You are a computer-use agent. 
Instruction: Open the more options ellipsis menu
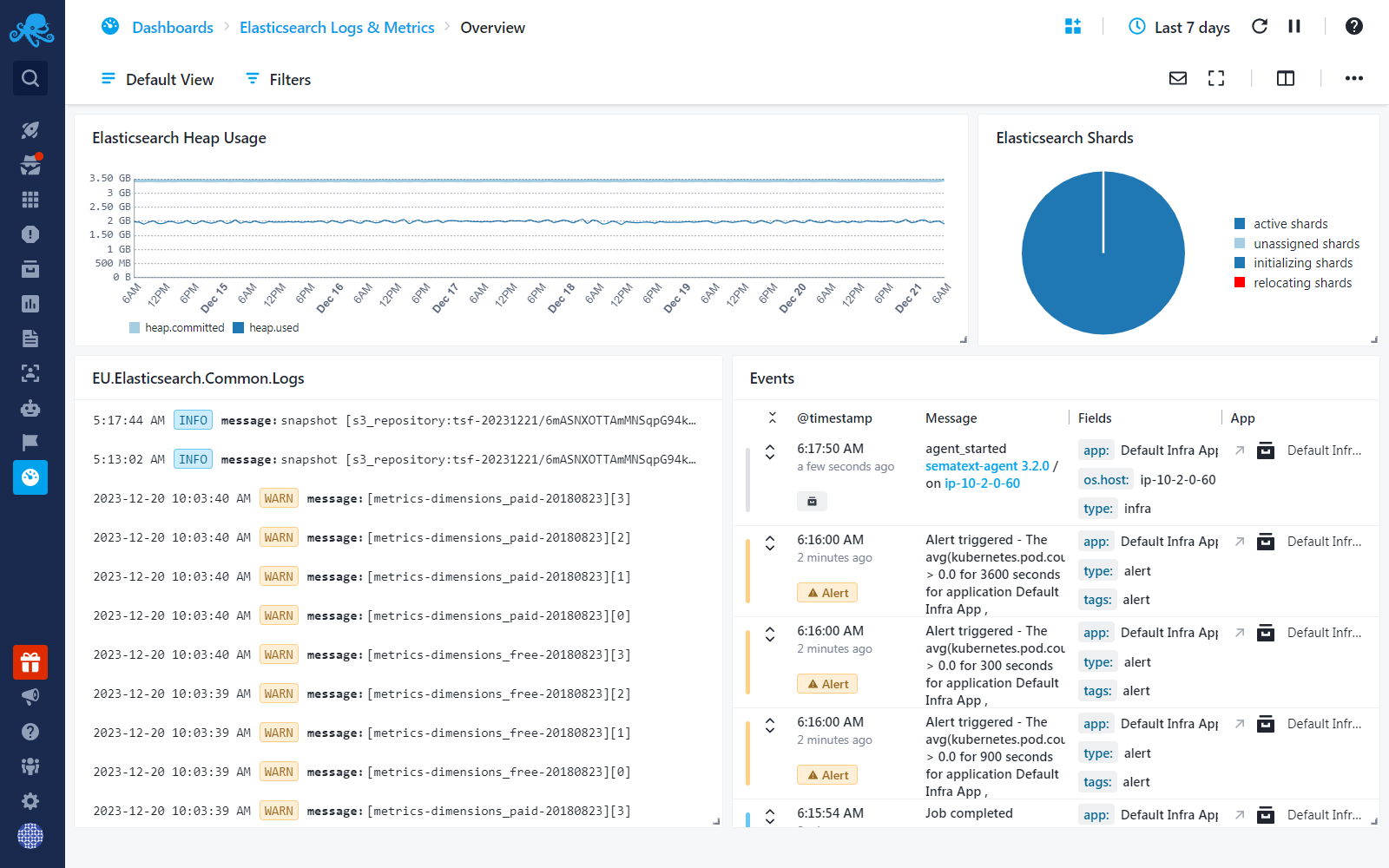tap(1354, 78)
